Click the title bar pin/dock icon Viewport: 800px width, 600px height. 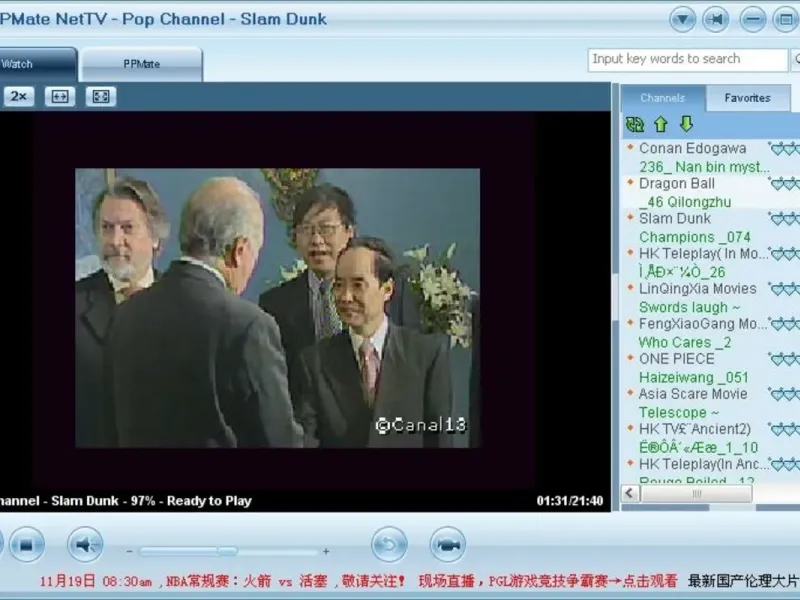[x=716, y=20]
